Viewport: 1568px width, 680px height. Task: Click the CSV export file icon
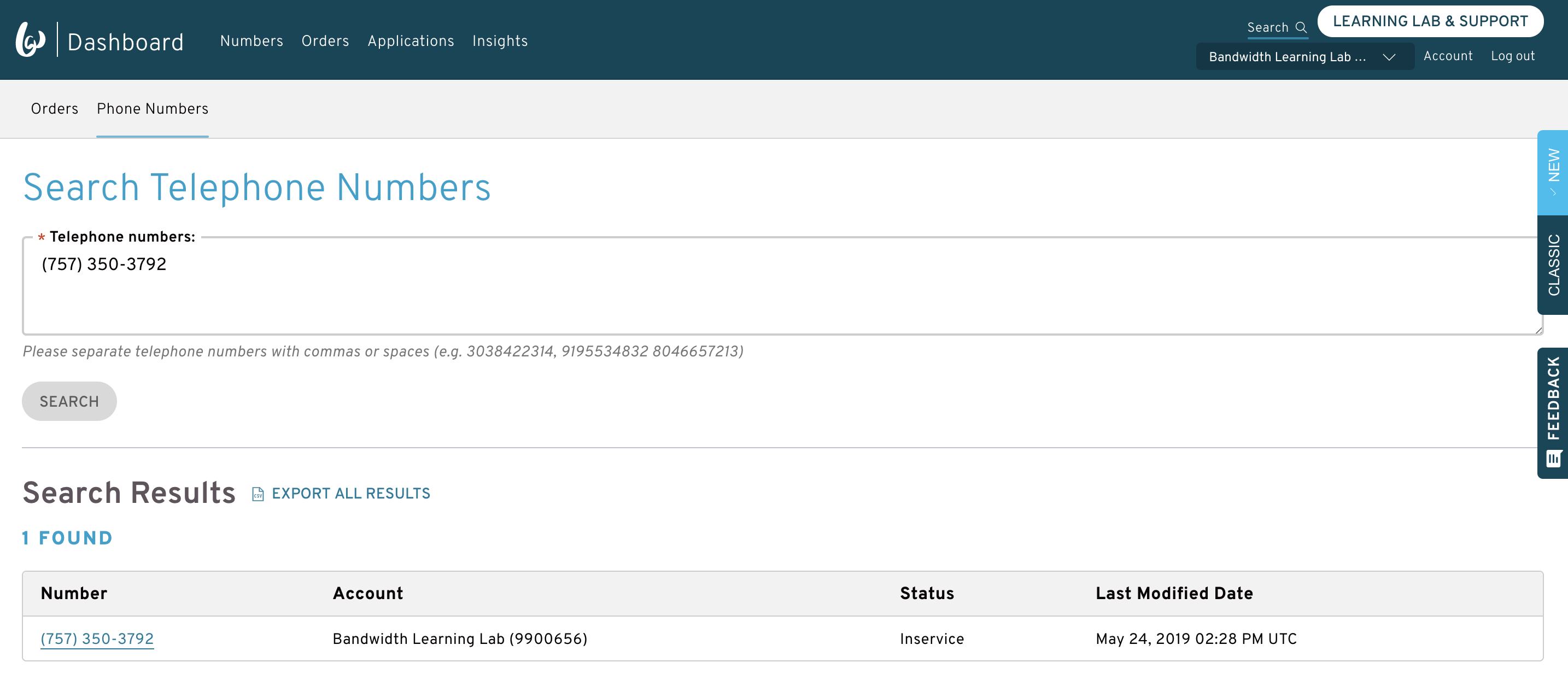(258, 494)
